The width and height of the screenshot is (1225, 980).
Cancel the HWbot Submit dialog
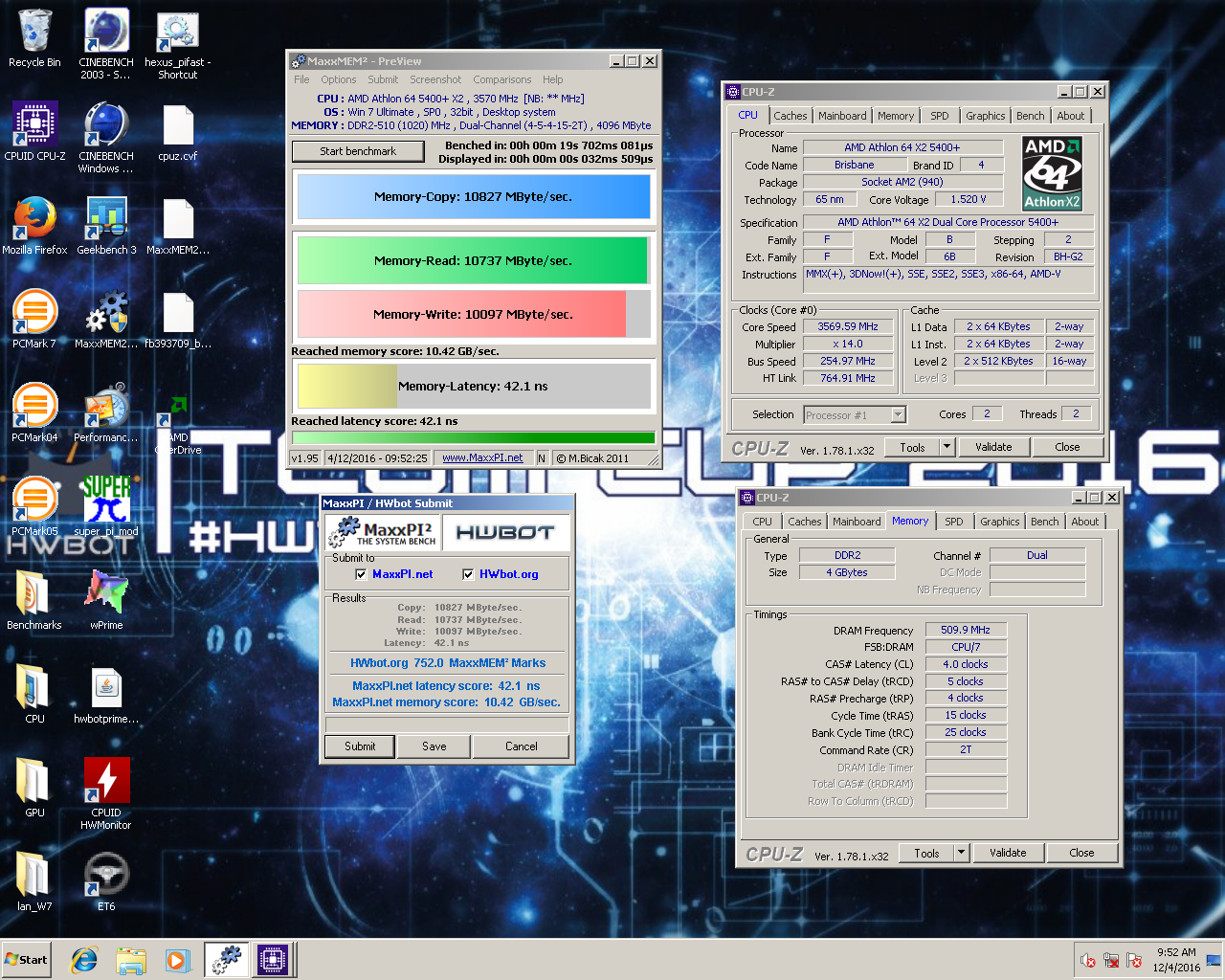(x=521, y=746)
